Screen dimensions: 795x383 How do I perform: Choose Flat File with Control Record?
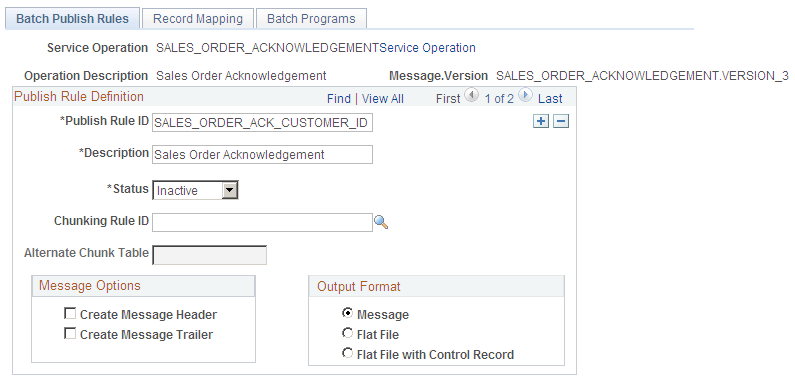click(347, 353)
